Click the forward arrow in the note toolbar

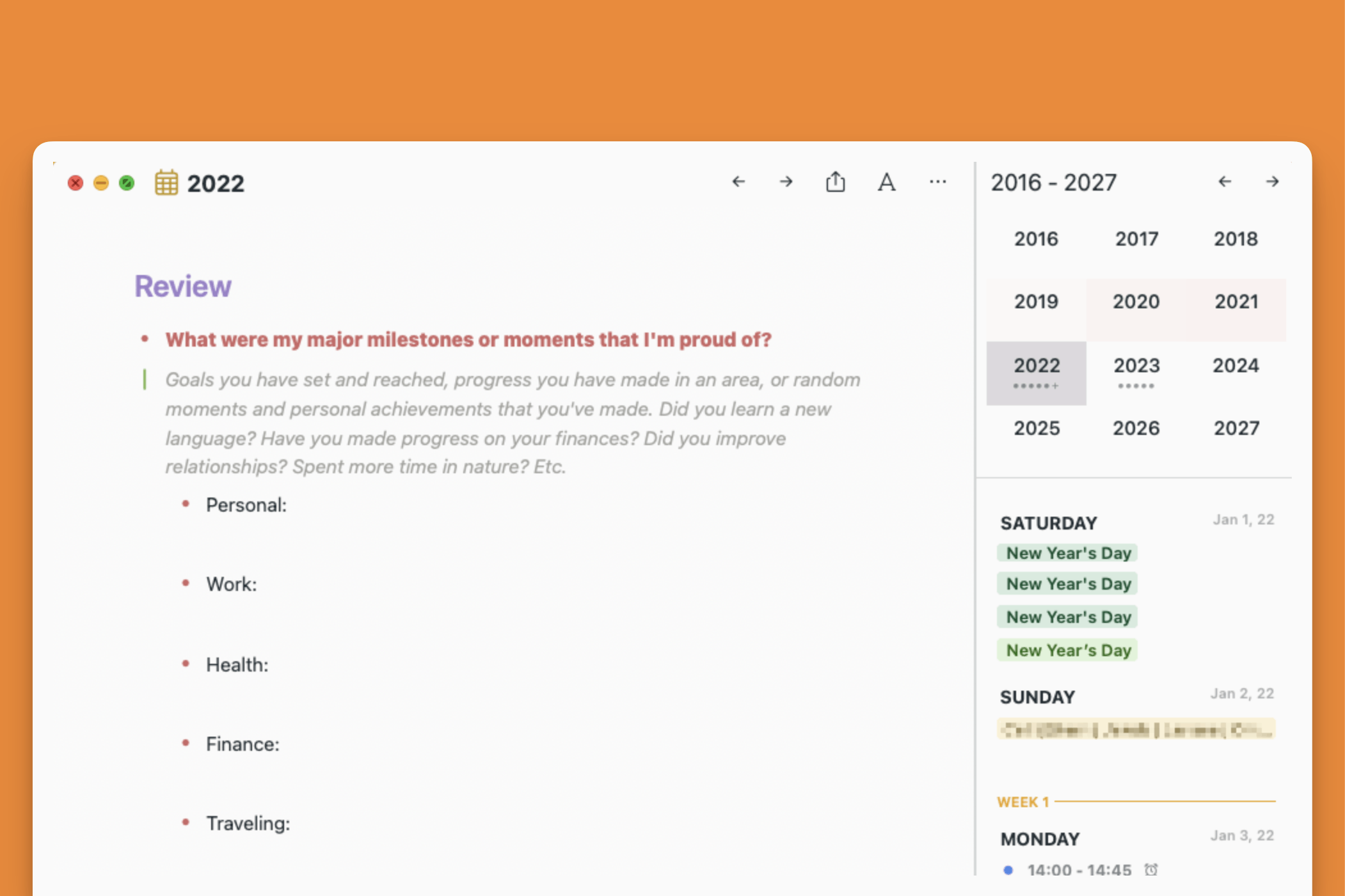(786, 182)
